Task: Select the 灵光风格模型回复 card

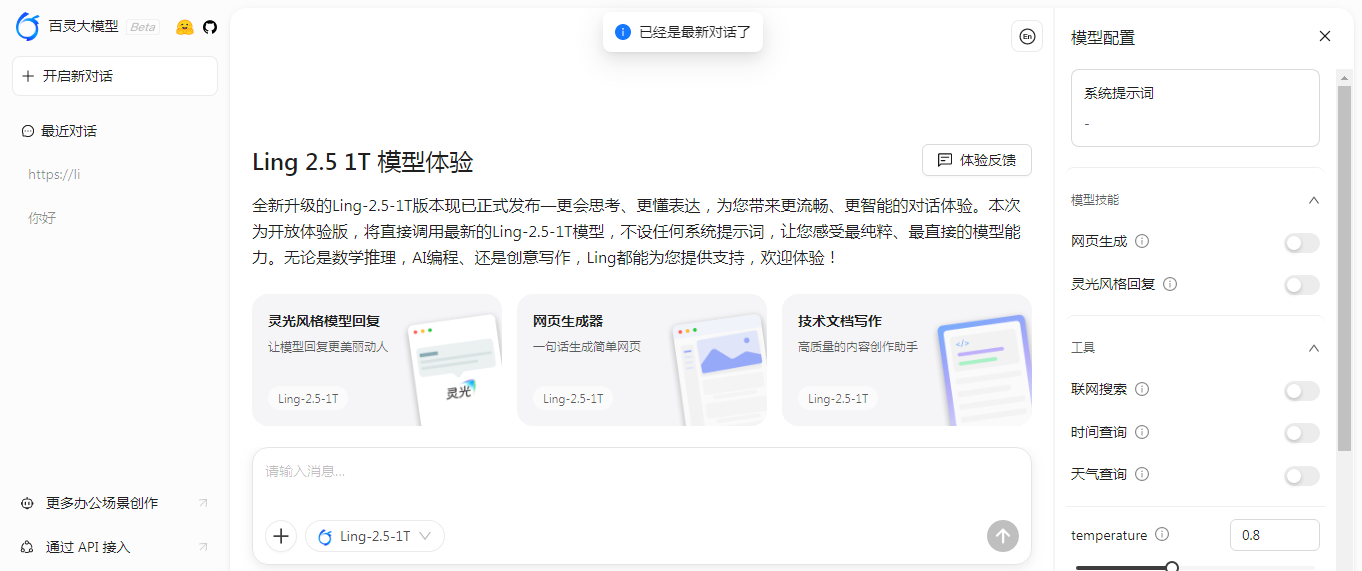Action: (x=377, y=360)
